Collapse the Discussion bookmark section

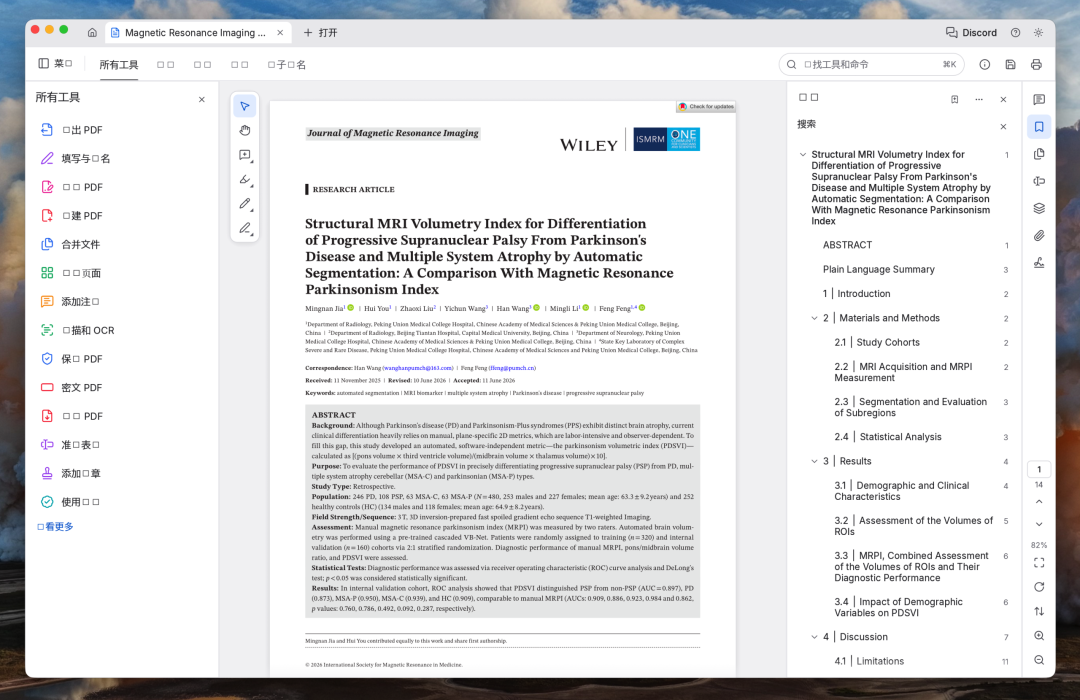814,637
